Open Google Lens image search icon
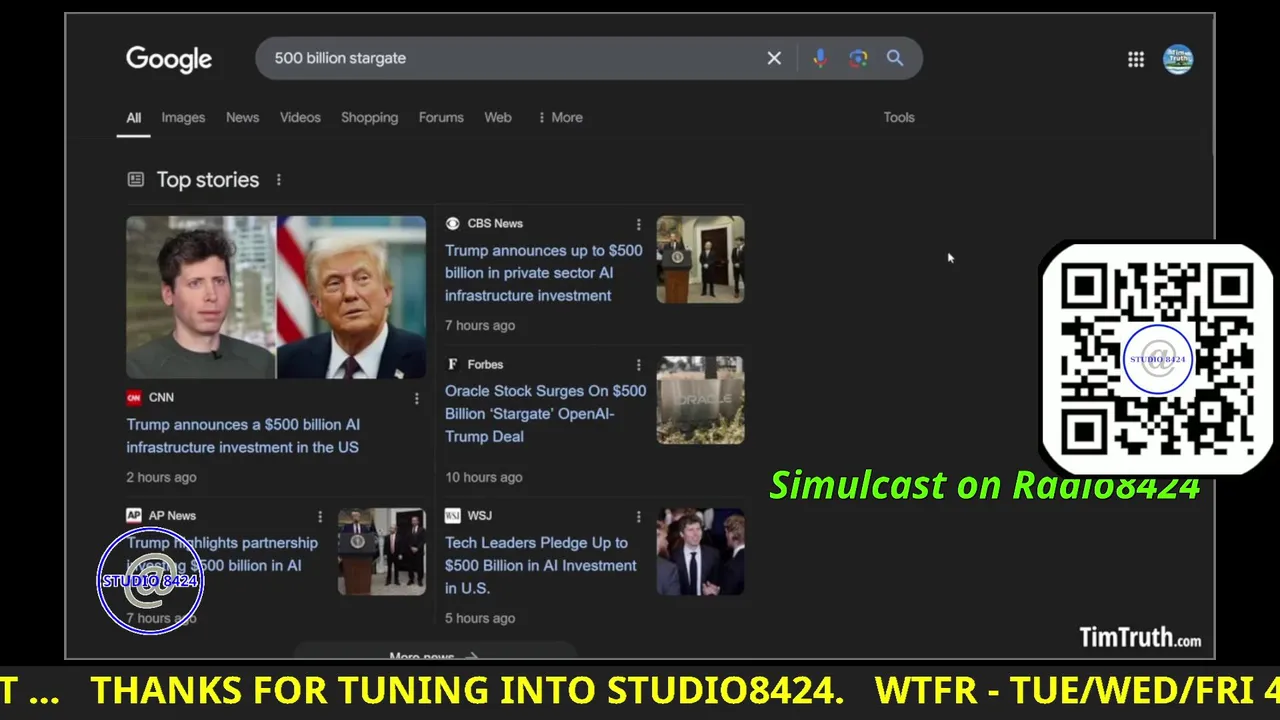 [858, 58]
